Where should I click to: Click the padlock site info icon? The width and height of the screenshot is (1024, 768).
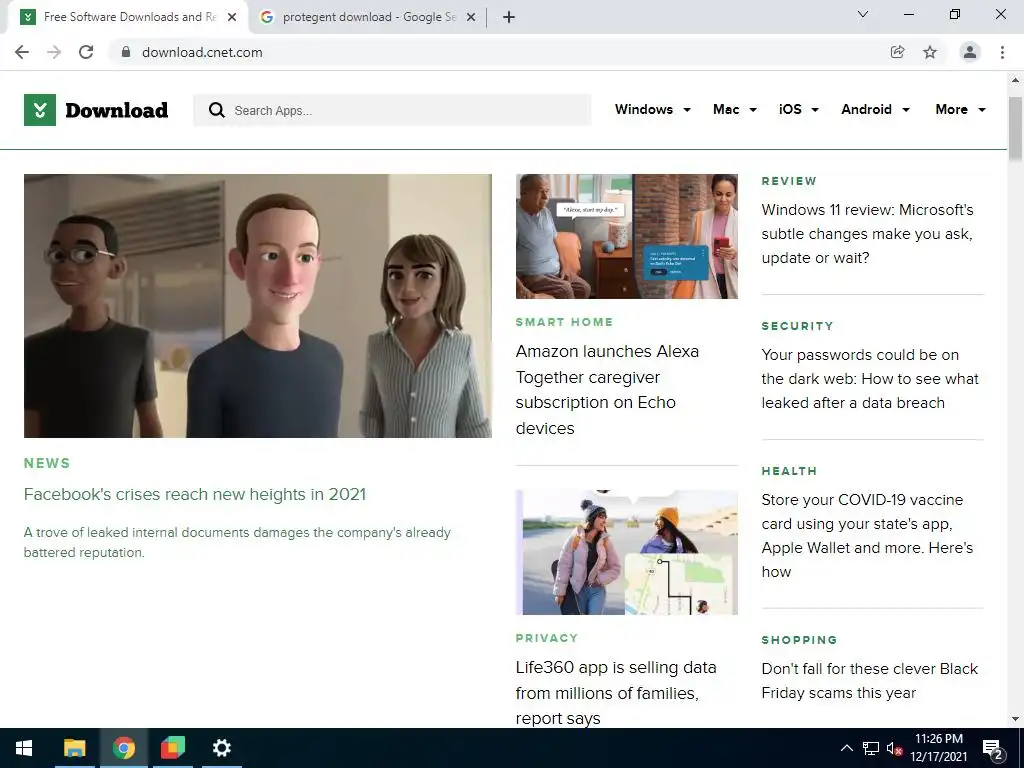pyautogui.click(x=127, y=52)
